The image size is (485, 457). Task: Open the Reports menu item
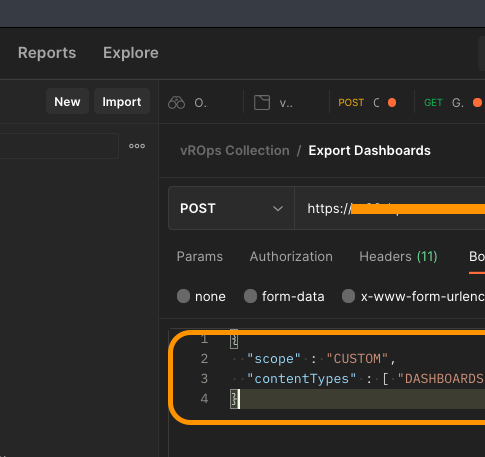47,53
